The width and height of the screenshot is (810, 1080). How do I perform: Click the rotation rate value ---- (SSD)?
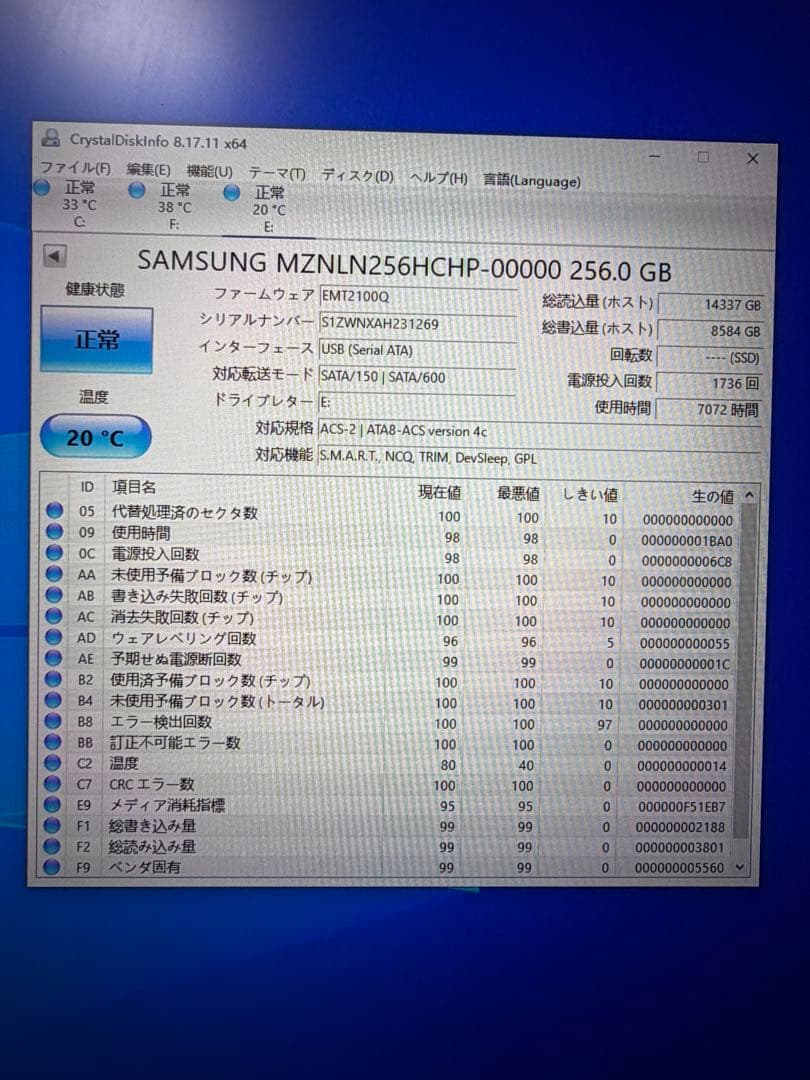pyautogui.click(x=710, y=357)
